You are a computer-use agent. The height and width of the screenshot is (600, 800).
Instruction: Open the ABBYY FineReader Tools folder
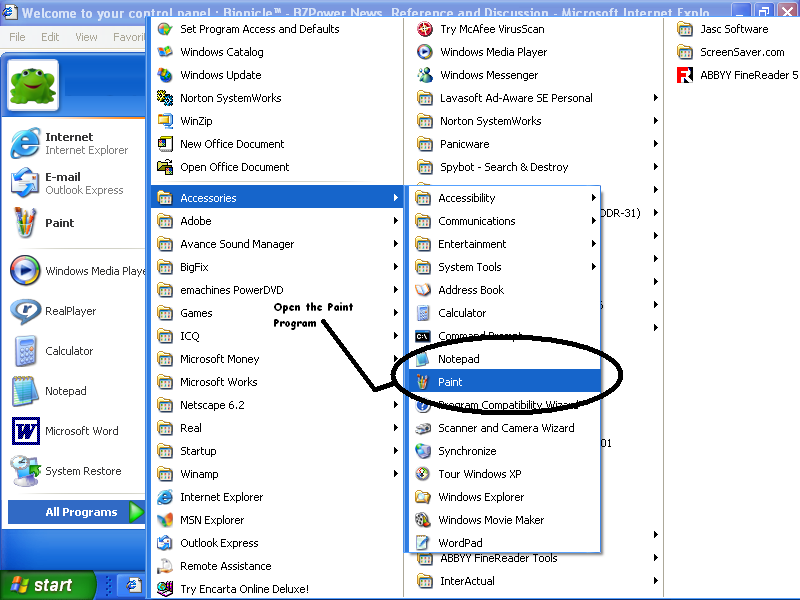point(534,559)
